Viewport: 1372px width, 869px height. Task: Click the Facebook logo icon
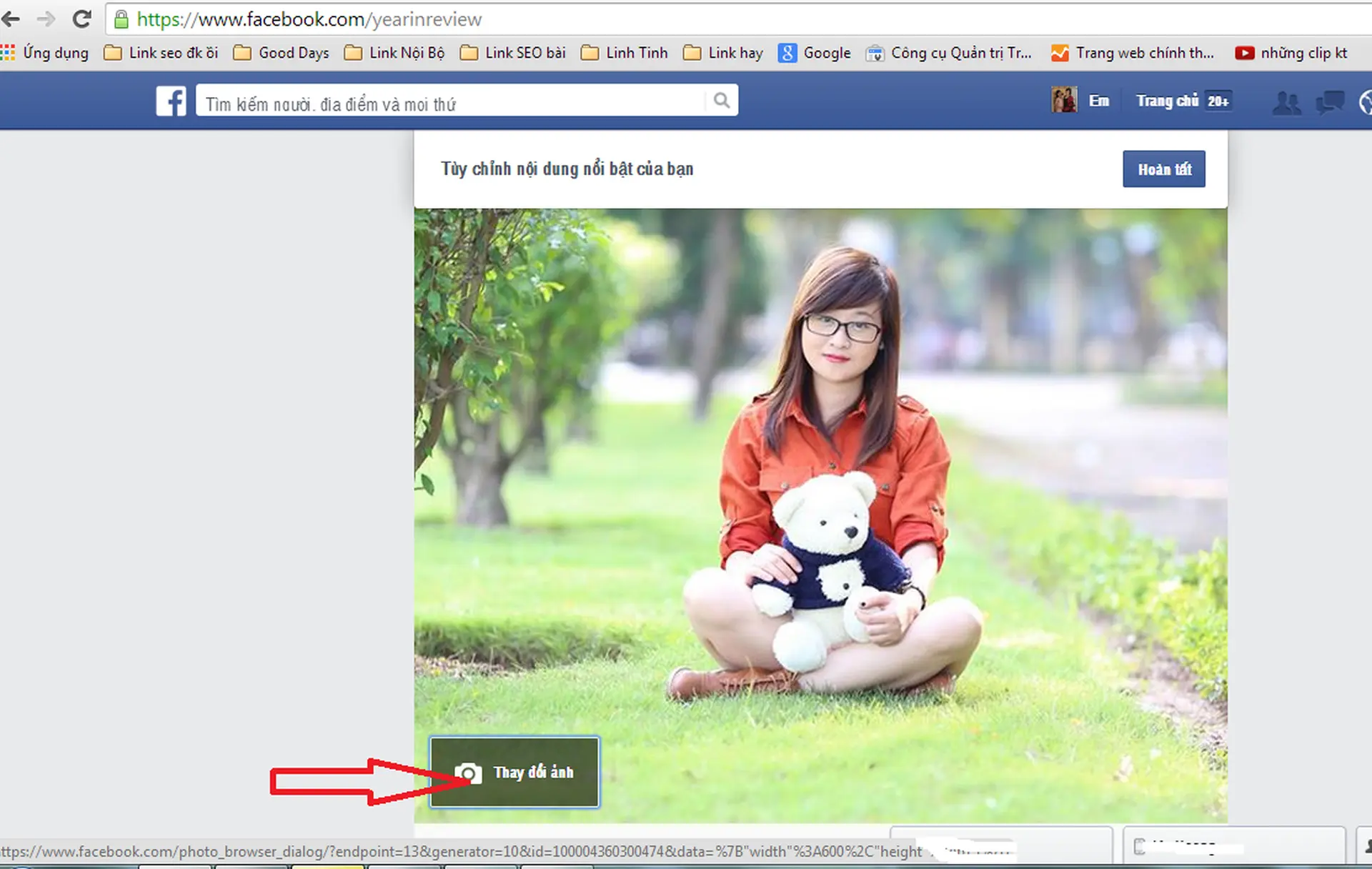click(171, 101)
